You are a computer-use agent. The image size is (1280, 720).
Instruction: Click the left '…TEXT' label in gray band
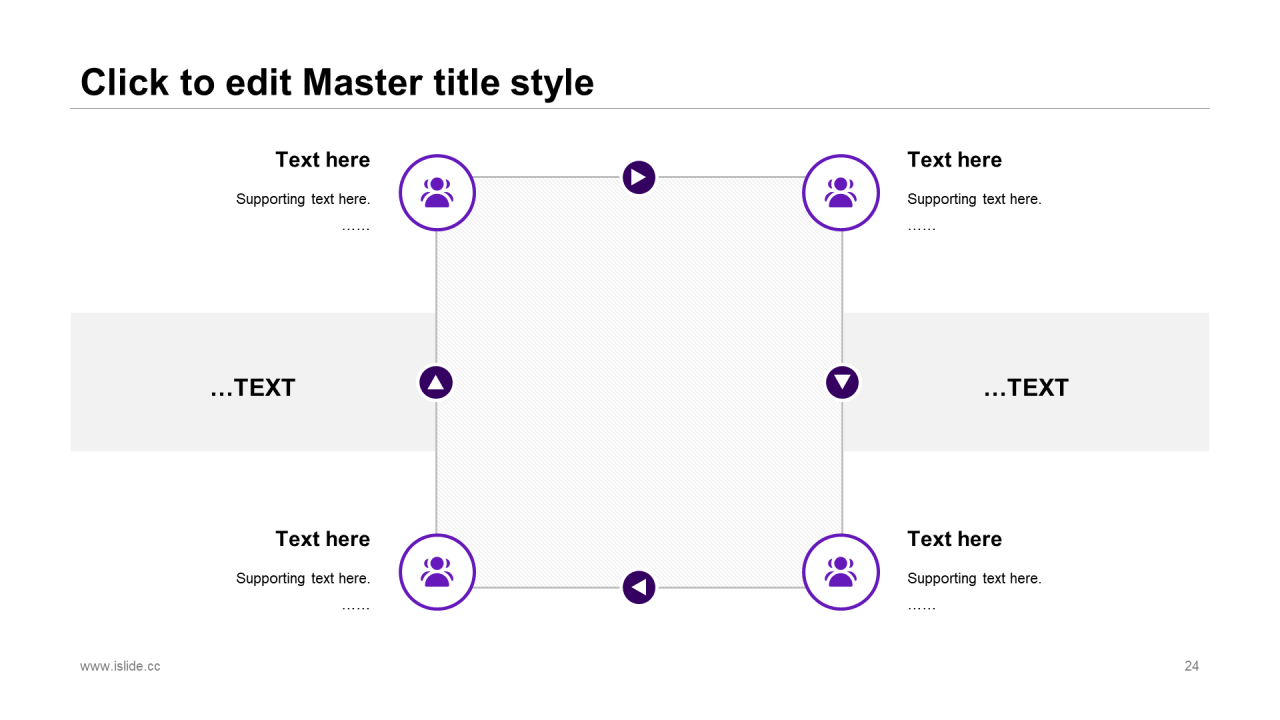[253, 388]
